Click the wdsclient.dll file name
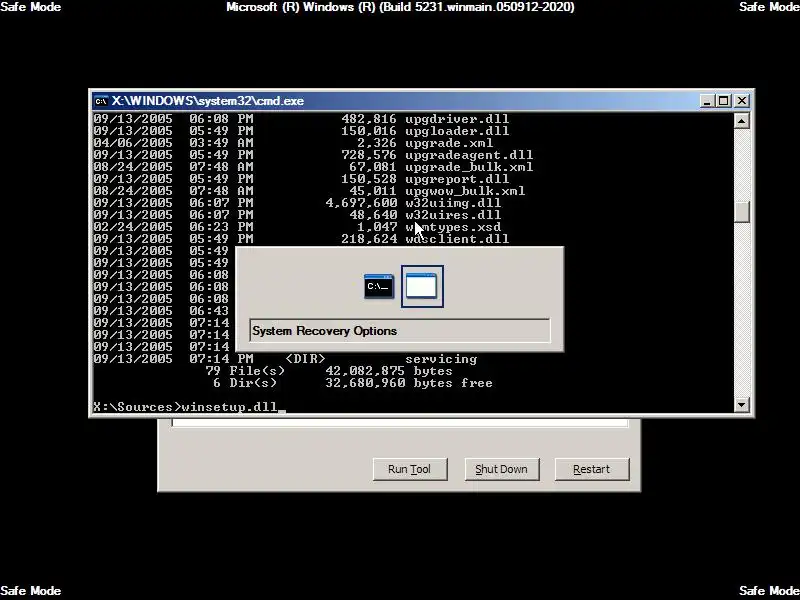 tap(457, 239)
